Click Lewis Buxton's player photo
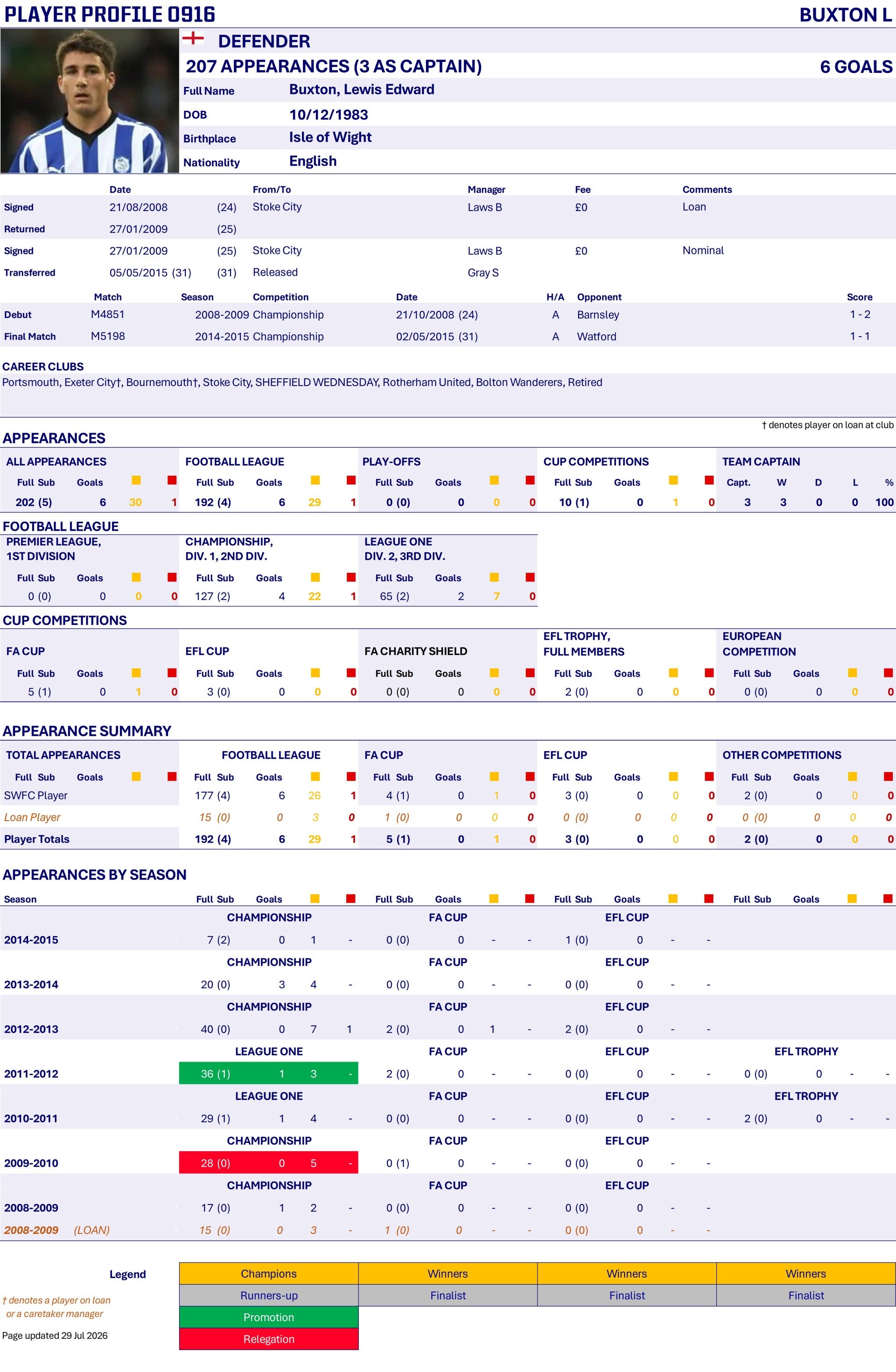896x1372 pixels. (x=90, y=101)
